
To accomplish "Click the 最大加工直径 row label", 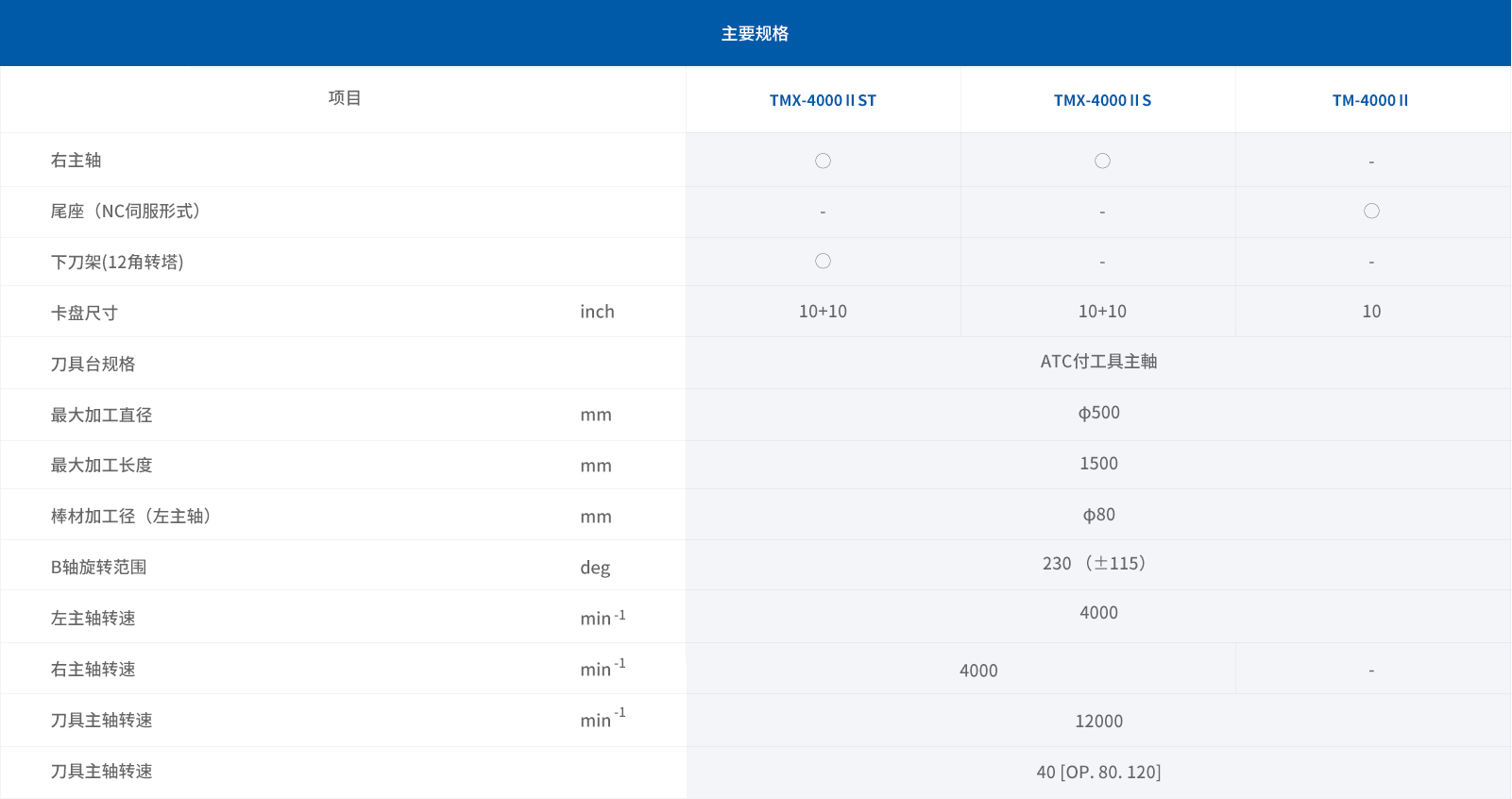I will click(x=101, y=415).
